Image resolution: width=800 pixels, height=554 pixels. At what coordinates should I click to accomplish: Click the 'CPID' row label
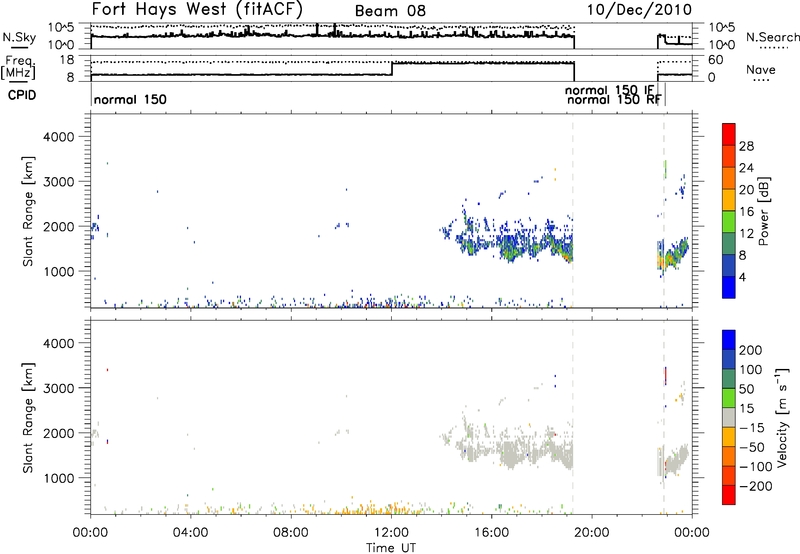(x=21, y=95)
